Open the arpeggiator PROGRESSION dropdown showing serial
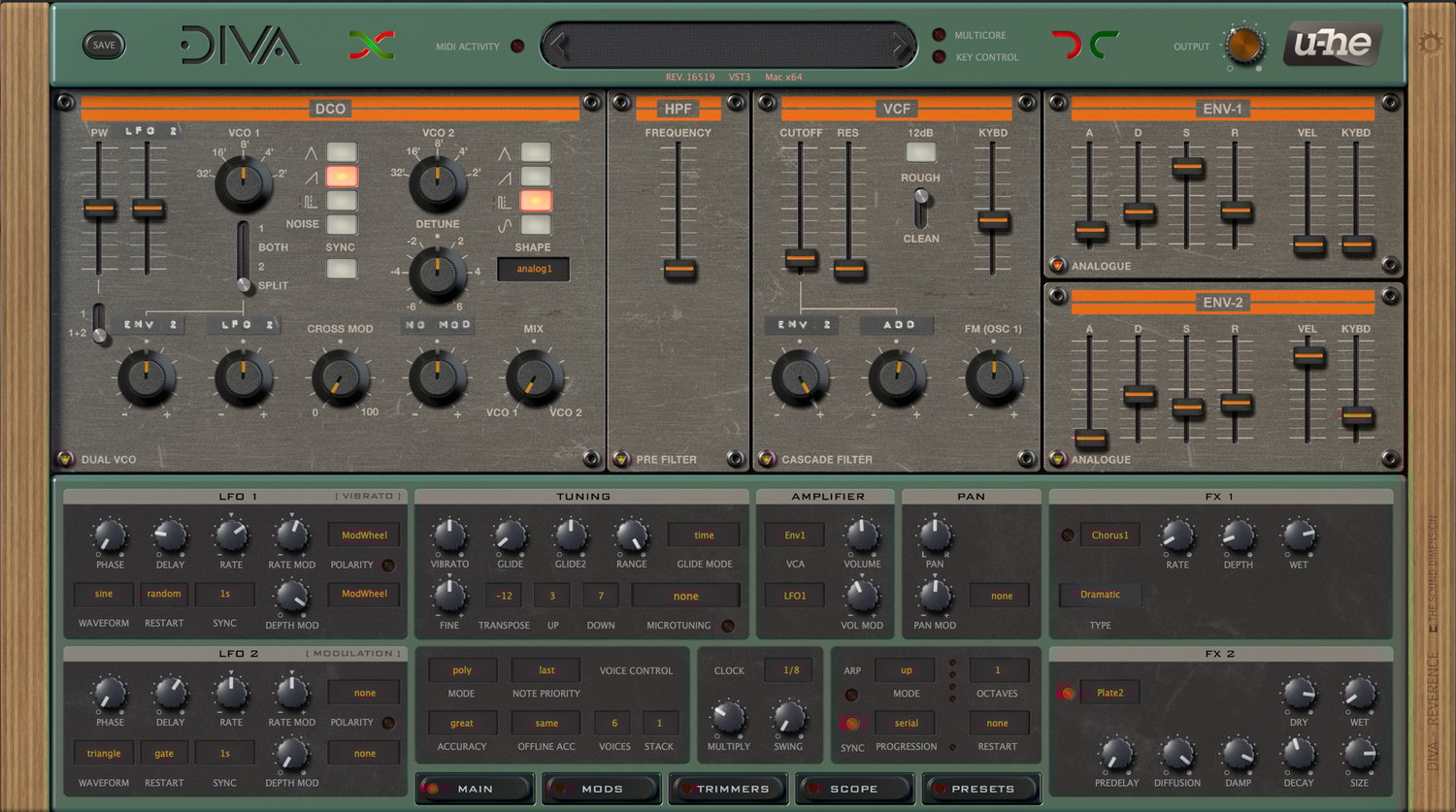Image resolution: width=1456 pixels, height=812 pixels. click(907, 723)
